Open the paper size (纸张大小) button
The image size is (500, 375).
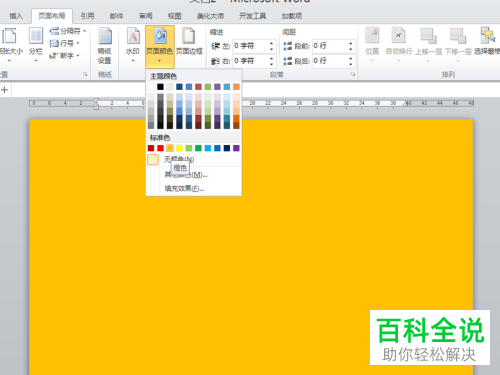(10, 45)
